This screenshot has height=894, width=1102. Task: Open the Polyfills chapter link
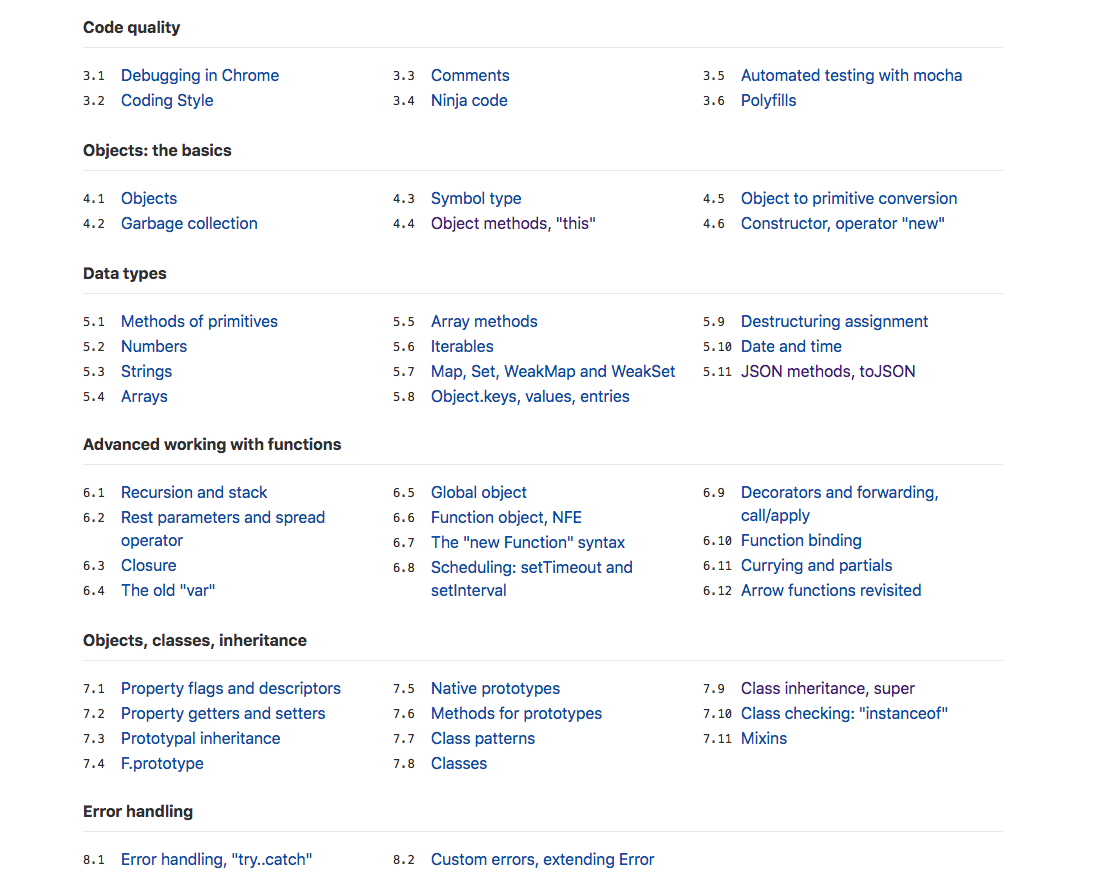(768, 101)
